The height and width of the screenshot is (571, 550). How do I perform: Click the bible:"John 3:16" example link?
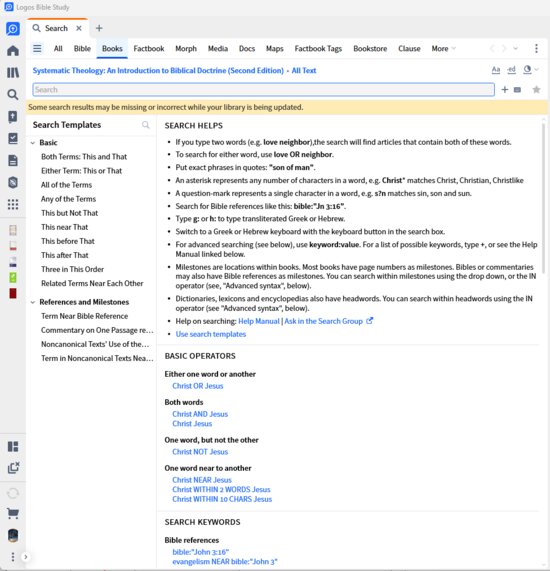point(201,552)
